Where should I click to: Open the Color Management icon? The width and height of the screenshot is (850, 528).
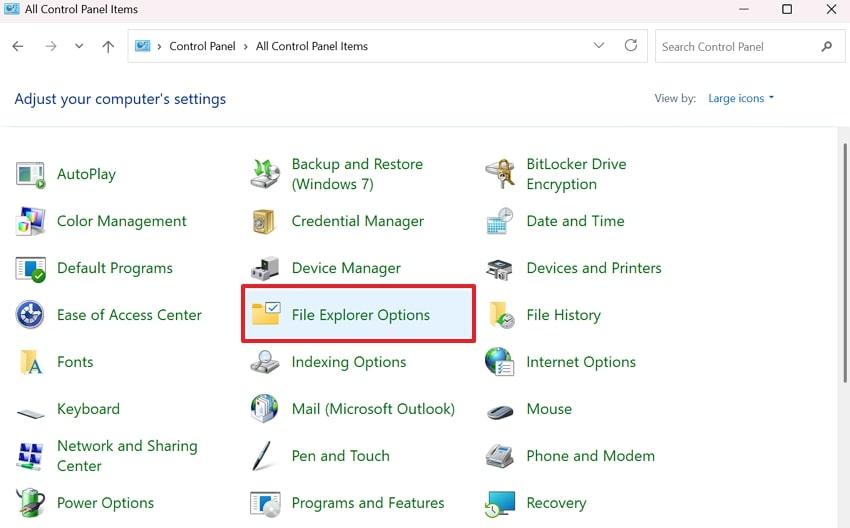[x=30, y=221]
